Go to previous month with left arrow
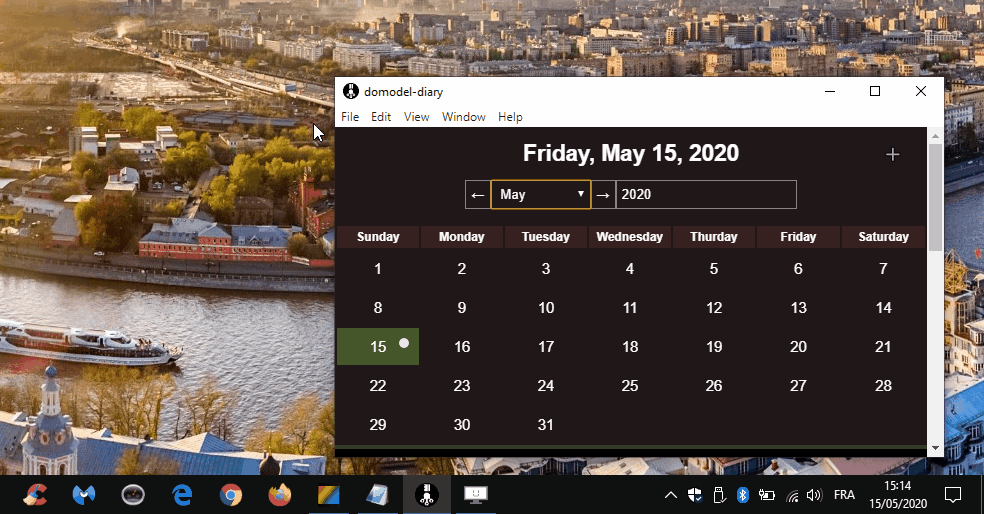 click(x=478, y=195)
